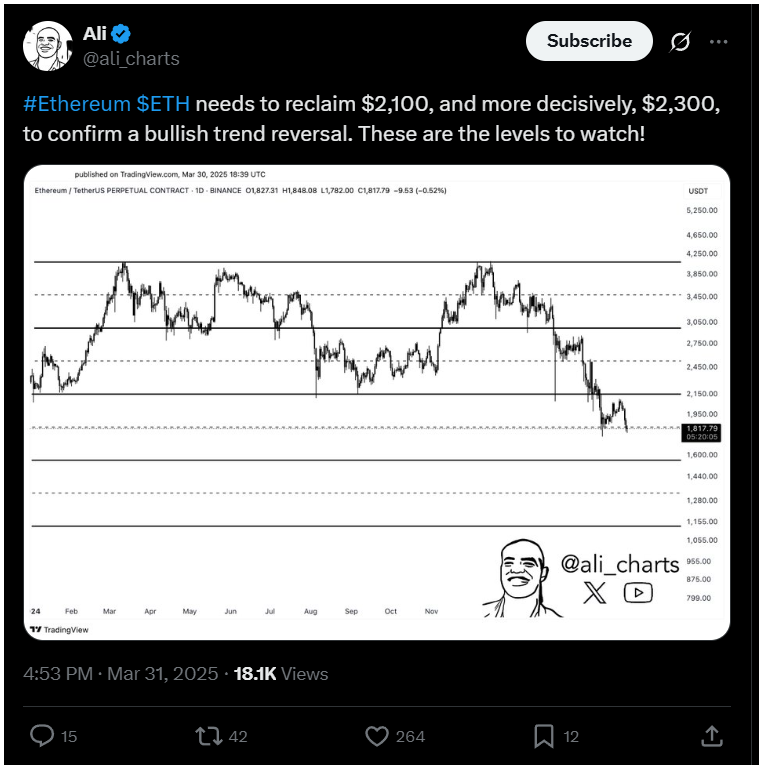Screen dimensions: 763x769
Task: Click the 18.1K Views count
Action: click(x=281, y=674)
